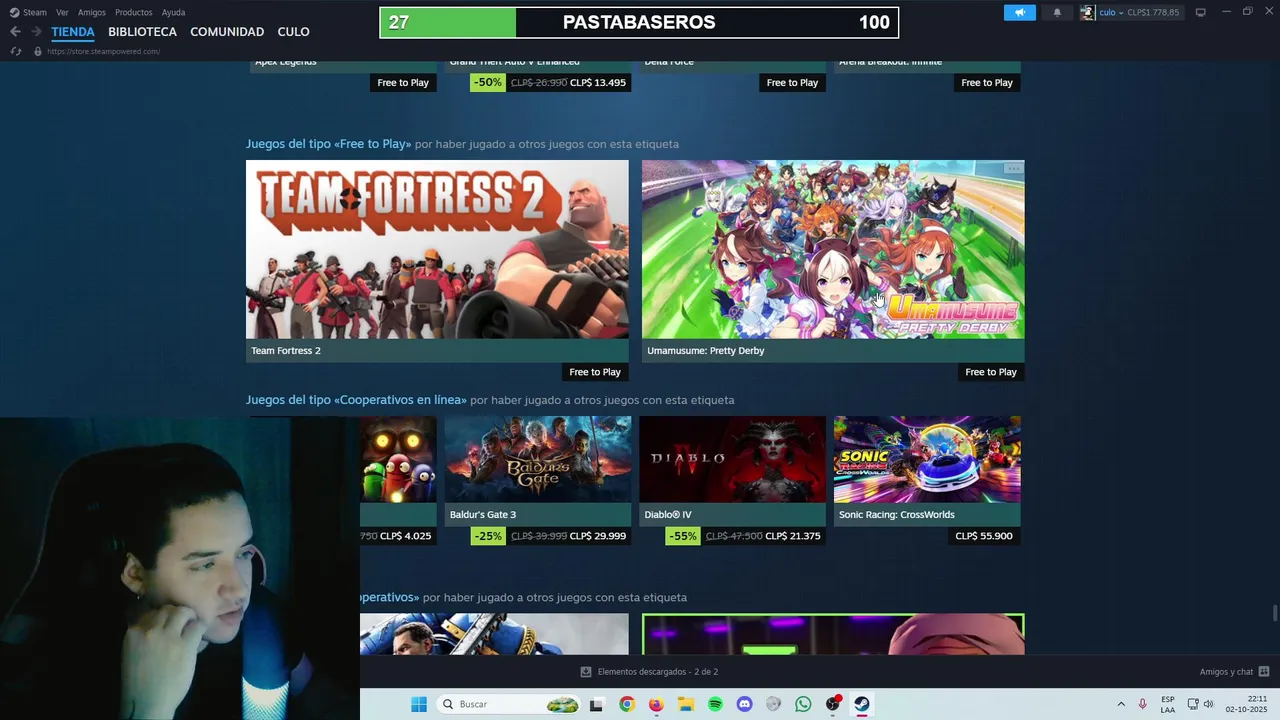Image resolution: width=1280 pixels, height=720 pixels.
Task: Open the Windows Start menu
Action: (419, 704)
